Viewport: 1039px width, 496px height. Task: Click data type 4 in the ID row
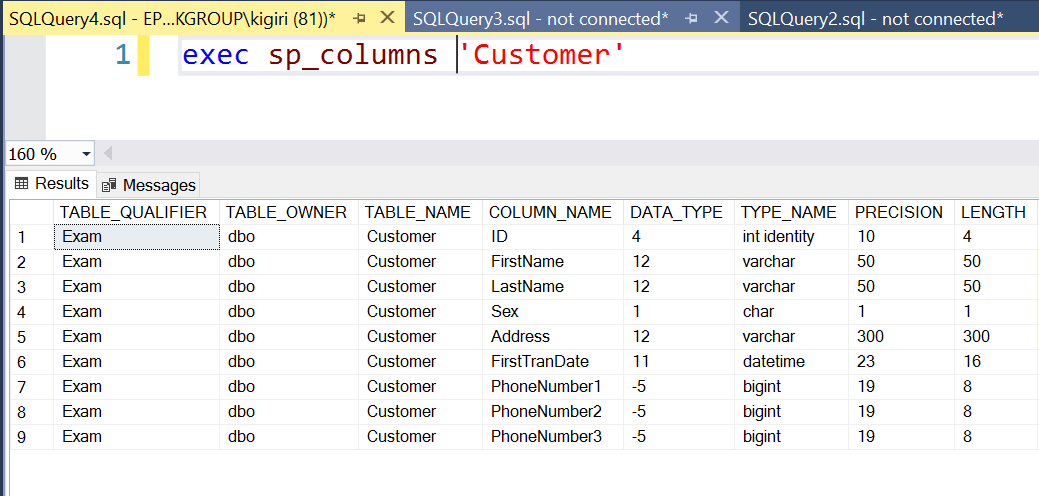679,236
